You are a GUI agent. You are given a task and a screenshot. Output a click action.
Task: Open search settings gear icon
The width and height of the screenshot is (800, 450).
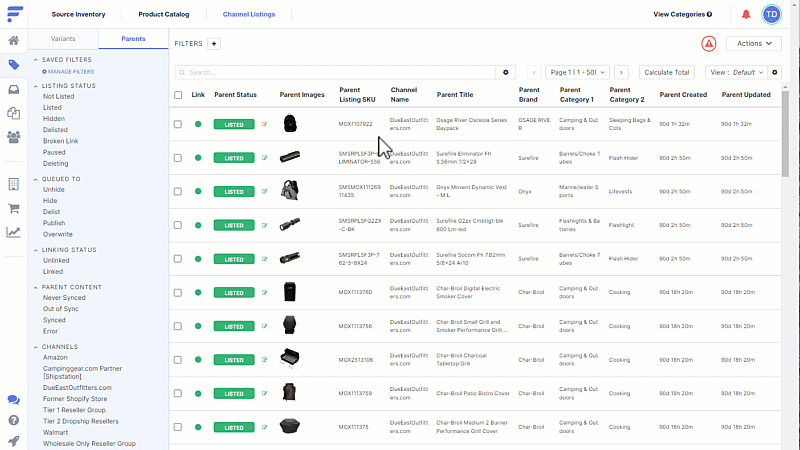click(506, 72)
